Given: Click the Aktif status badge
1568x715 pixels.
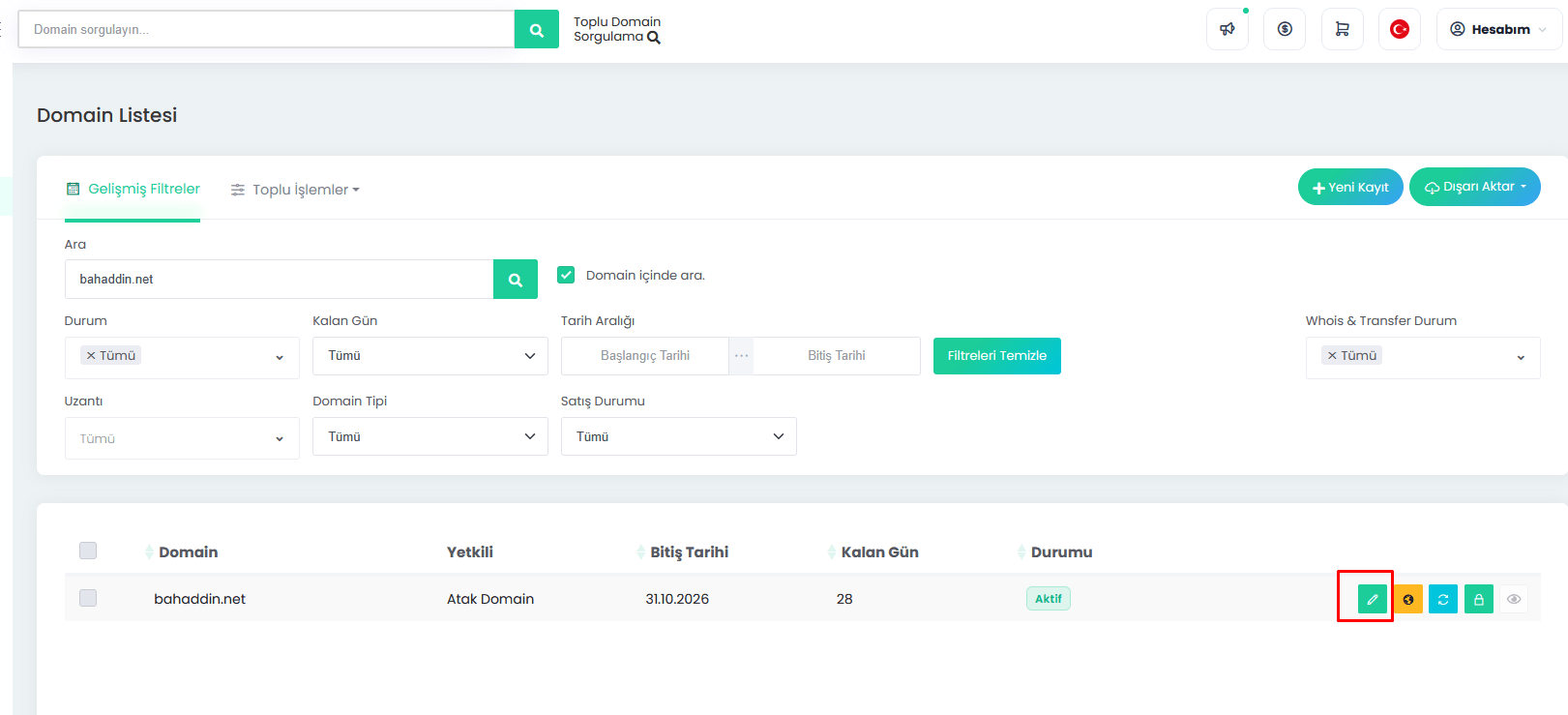Looking at the screenshot, I should tap(1049, 599).
